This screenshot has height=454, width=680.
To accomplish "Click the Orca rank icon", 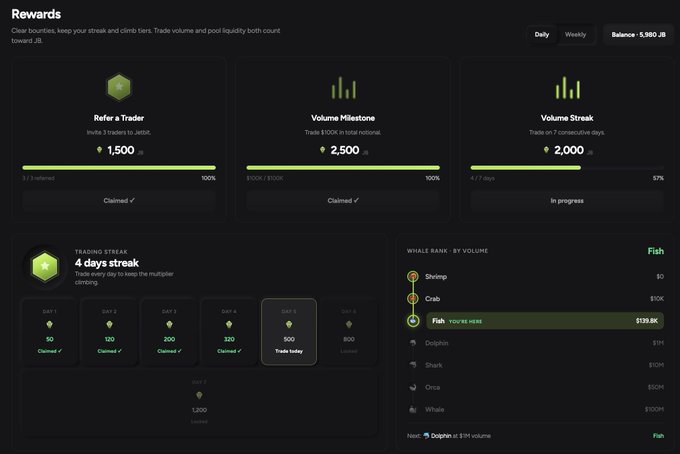I will (x=413, y=387).
